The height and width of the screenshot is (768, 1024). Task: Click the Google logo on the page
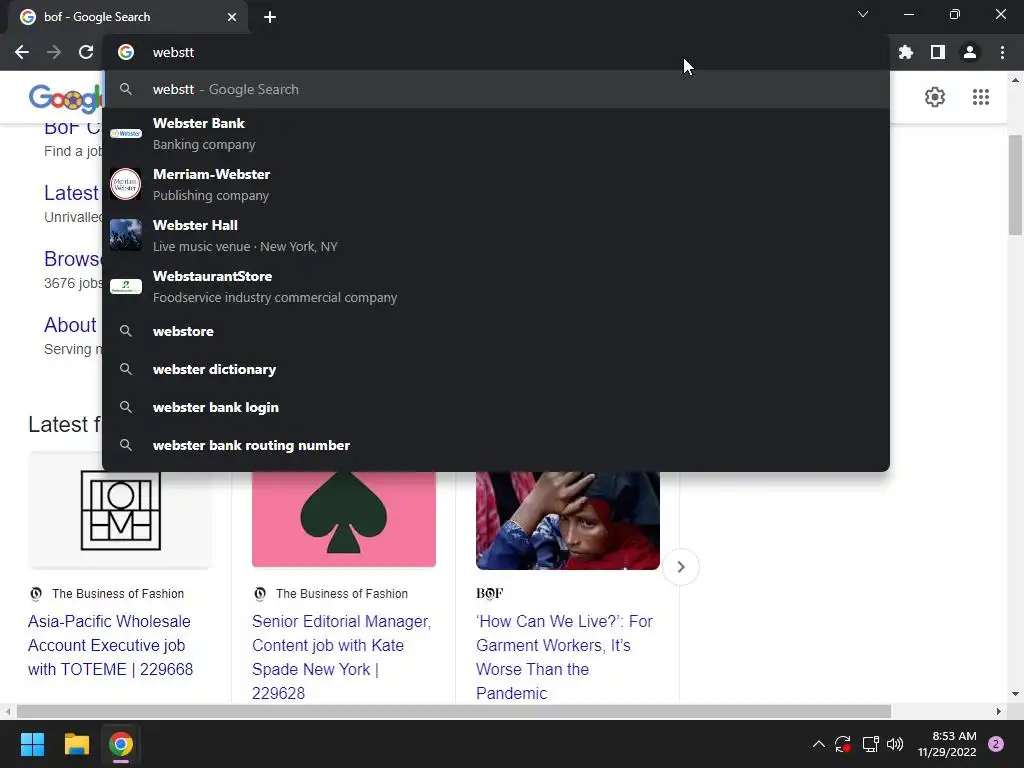pyautogui.click(x=65, y=98)
